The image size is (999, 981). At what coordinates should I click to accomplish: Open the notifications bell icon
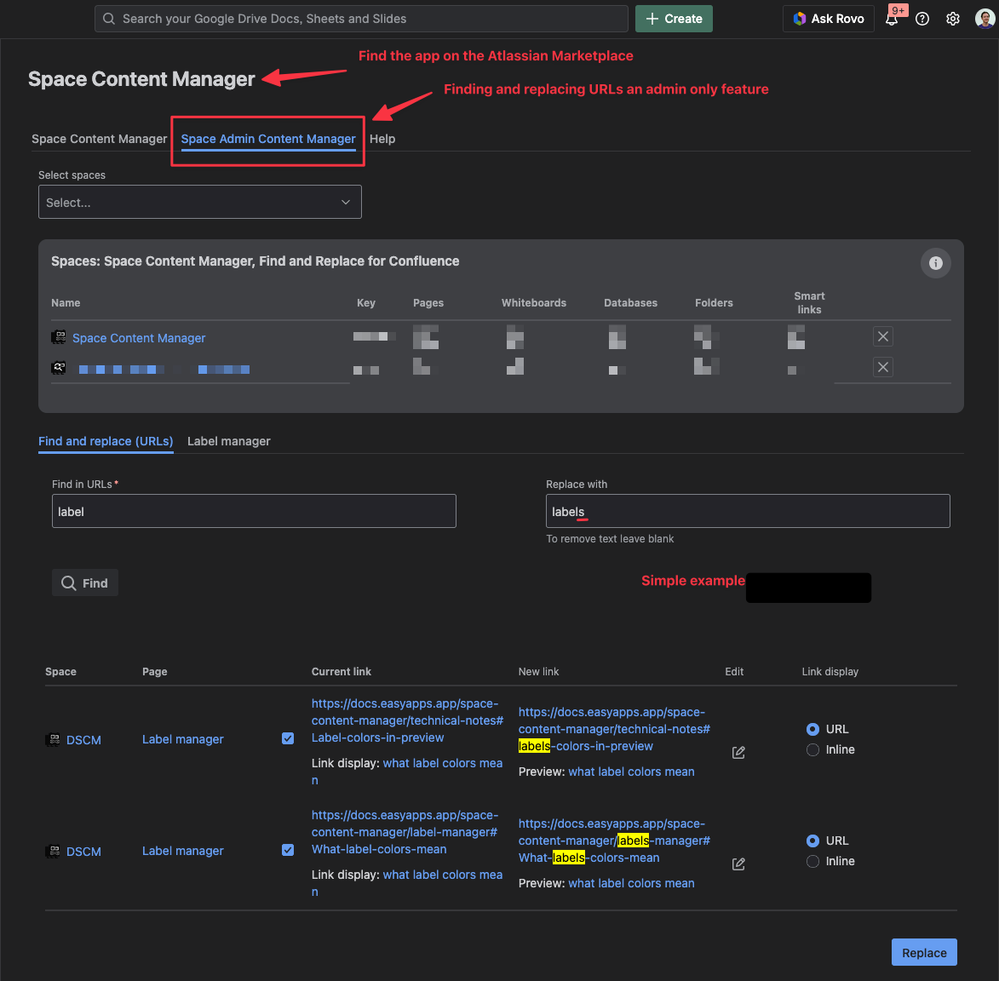(892, 19)
